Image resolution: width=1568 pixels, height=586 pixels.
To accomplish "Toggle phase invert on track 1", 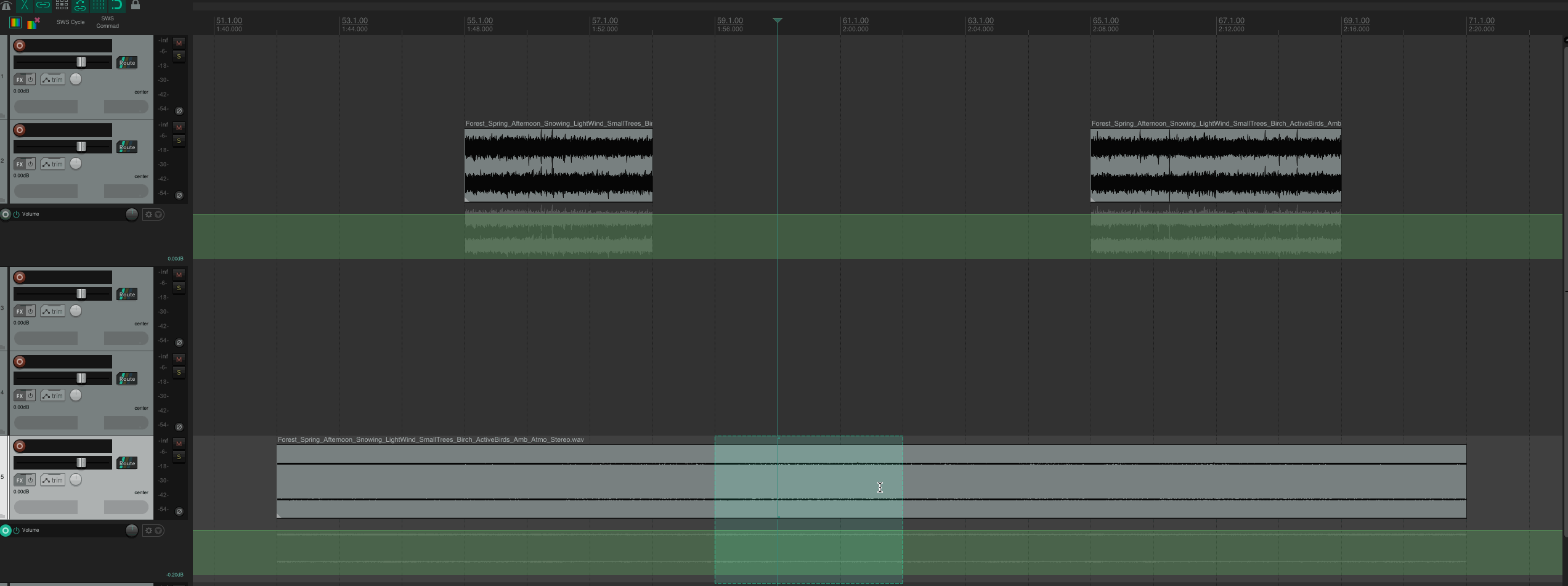I will (179, 111).
